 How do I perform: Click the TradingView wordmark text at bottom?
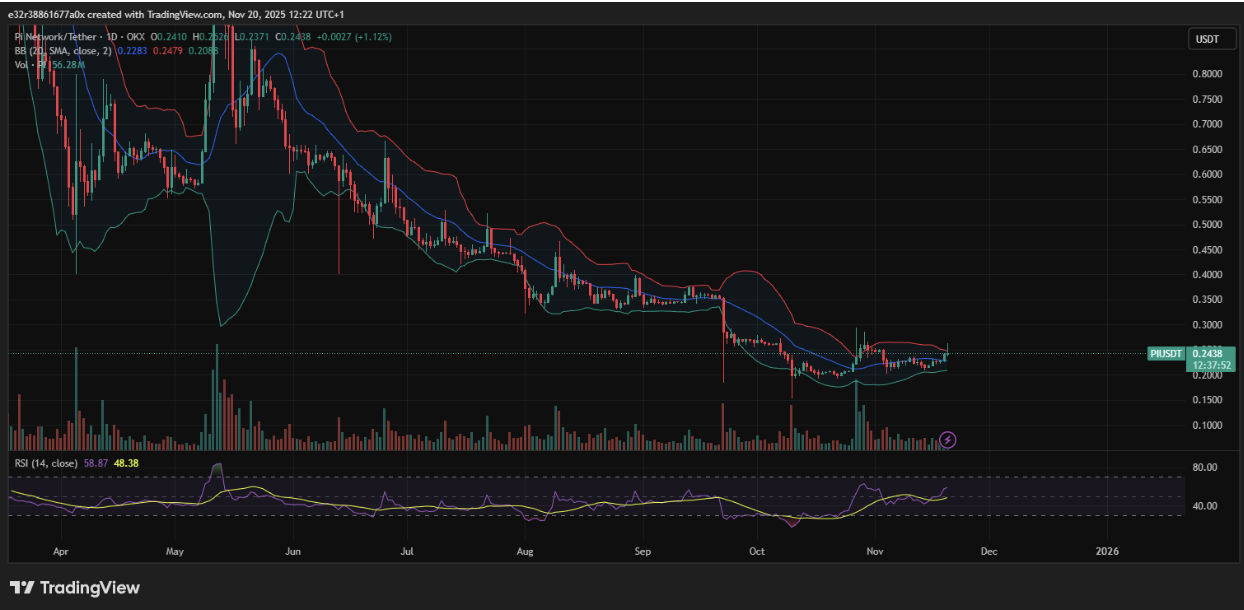tap(90, 589)
